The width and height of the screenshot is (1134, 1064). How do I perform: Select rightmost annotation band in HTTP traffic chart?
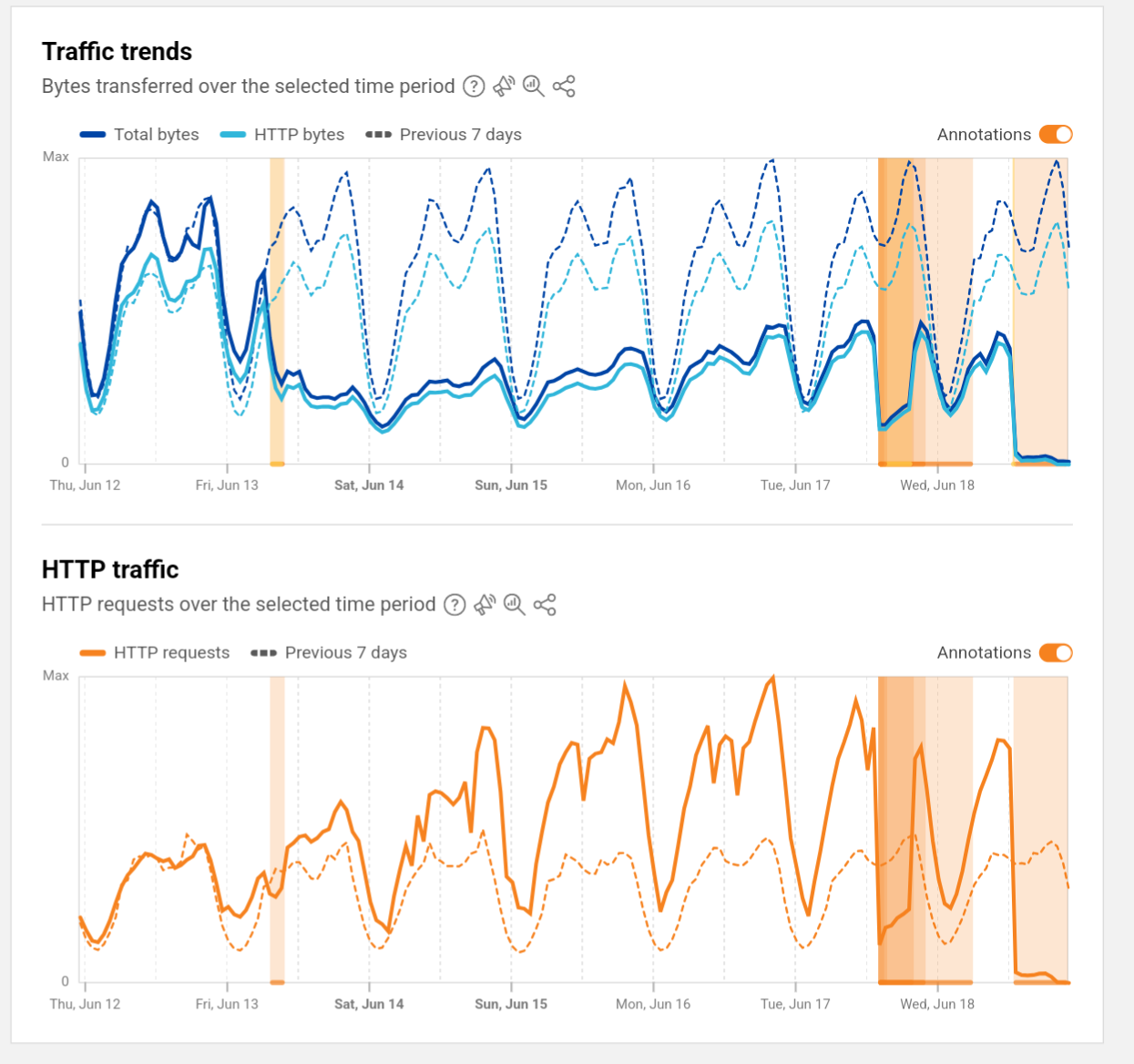[1040, 829]
